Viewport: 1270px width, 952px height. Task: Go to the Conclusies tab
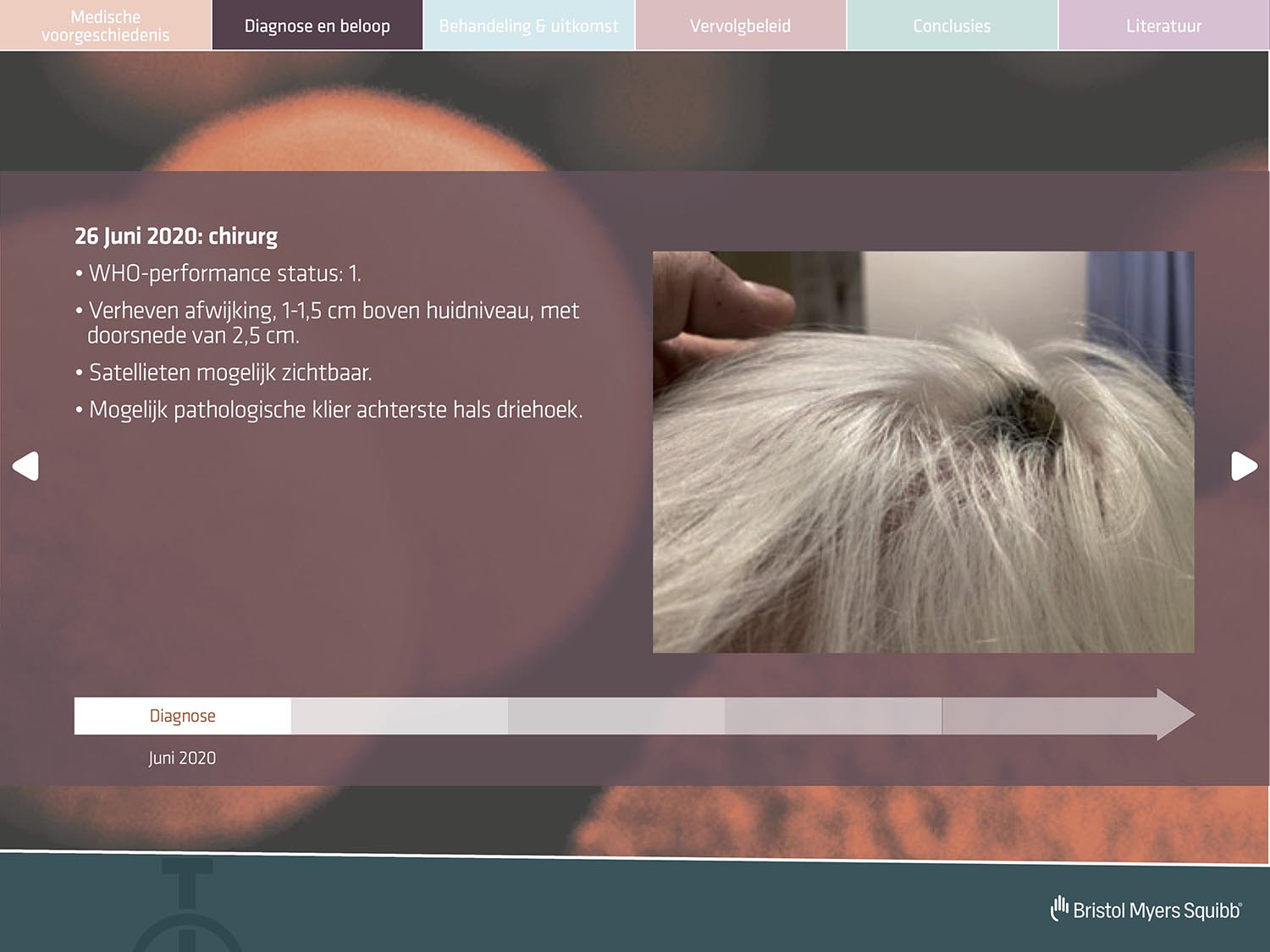(x=952, y=25)
